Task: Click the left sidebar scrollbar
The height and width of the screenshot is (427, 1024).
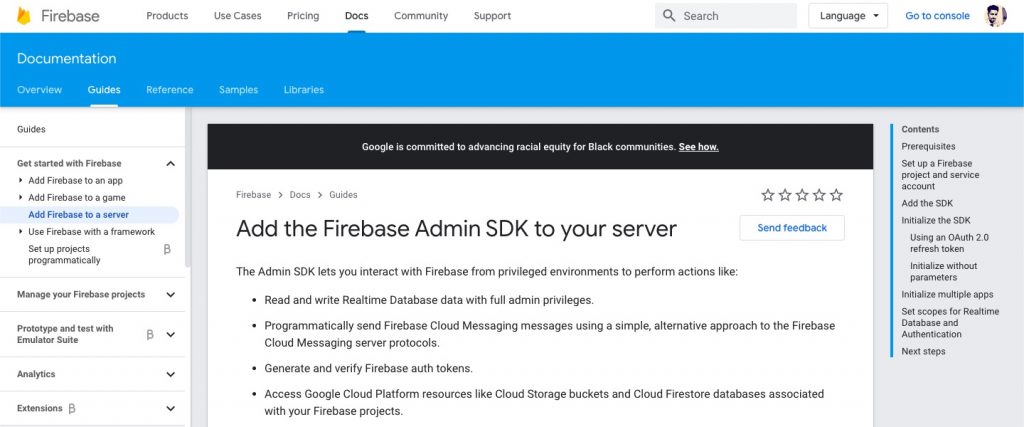Action: click(x=188, y=189)
